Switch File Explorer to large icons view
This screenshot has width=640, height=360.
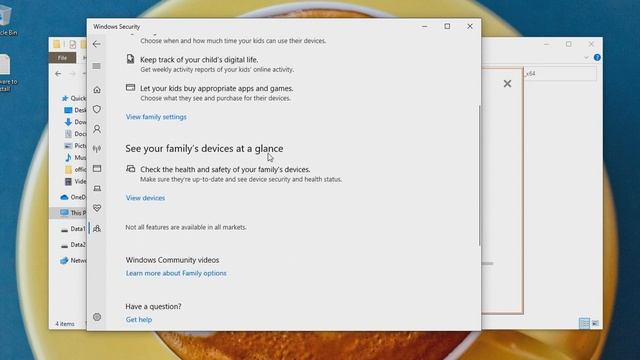tap(596, 323)
